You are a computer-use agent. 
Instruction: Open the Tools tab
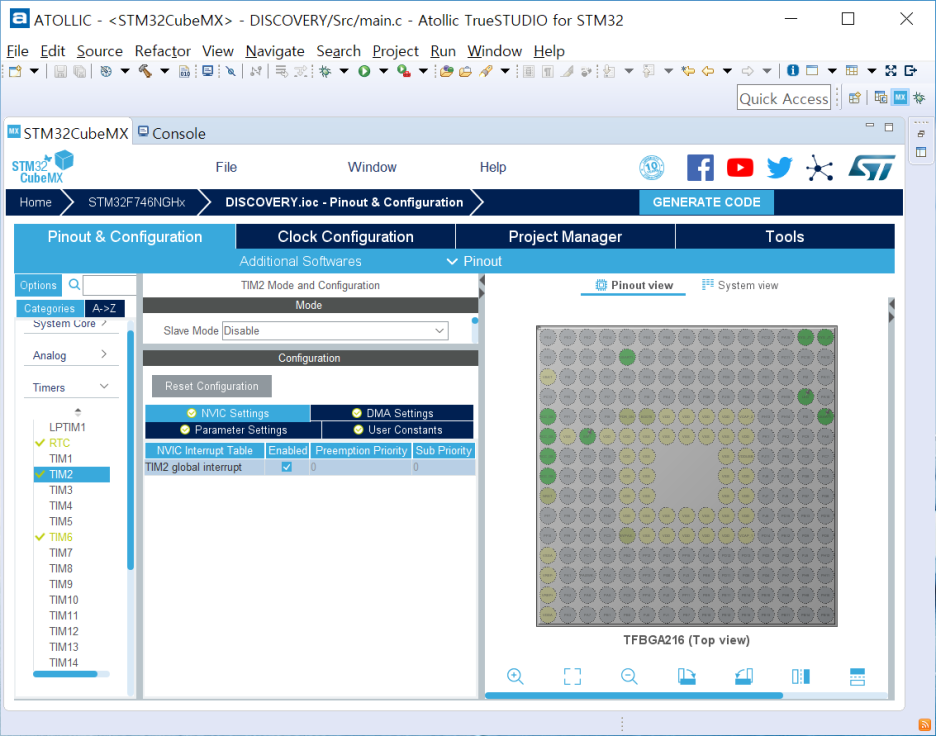coord(785,236)
